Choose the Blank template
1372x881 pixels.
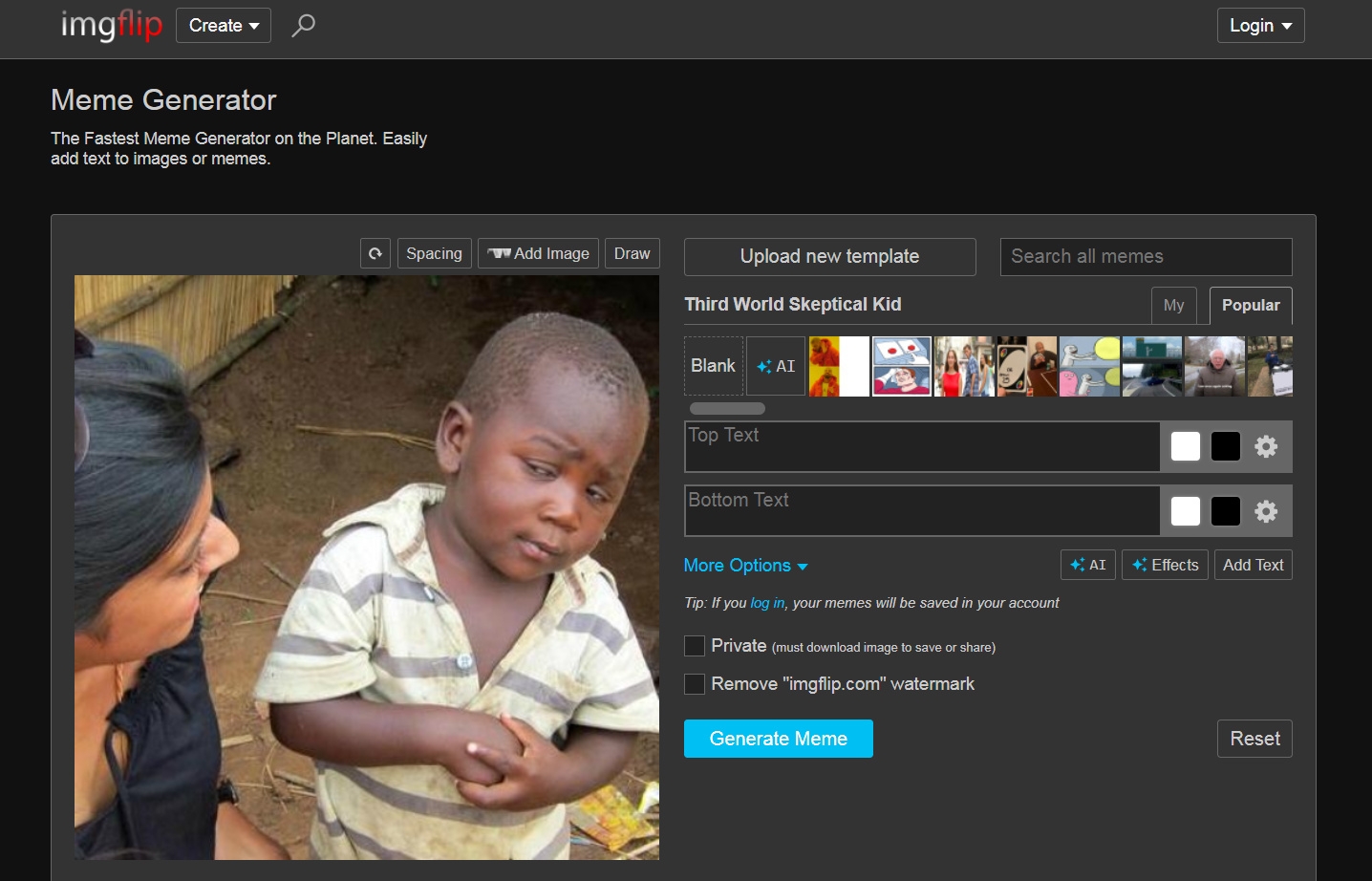[714, 366]
